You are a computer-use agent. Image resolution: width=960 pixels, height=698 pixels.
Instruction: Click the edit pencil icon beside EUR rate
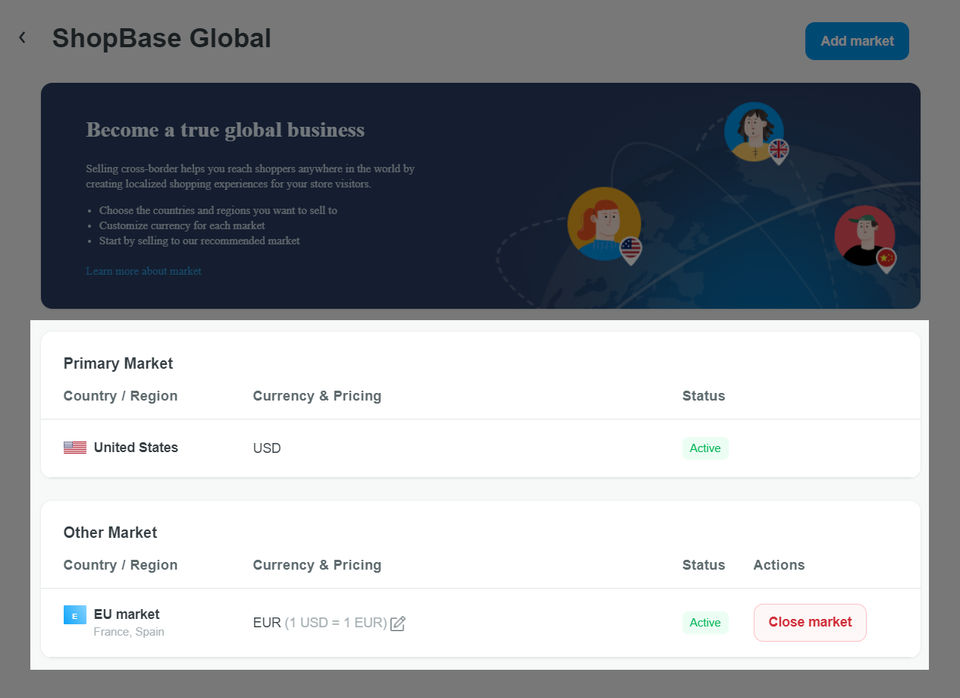click(x=398, y=623)
